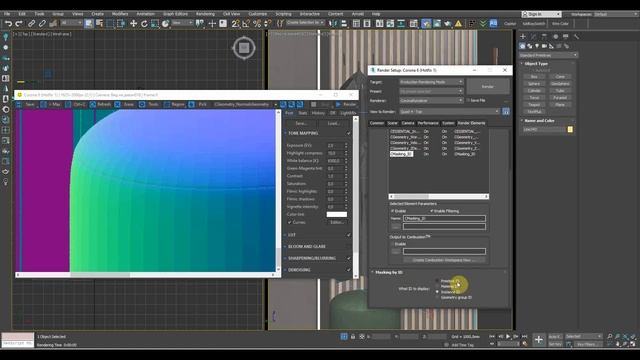
Task: Open the Modifiers menu
Action: (120, 14)
